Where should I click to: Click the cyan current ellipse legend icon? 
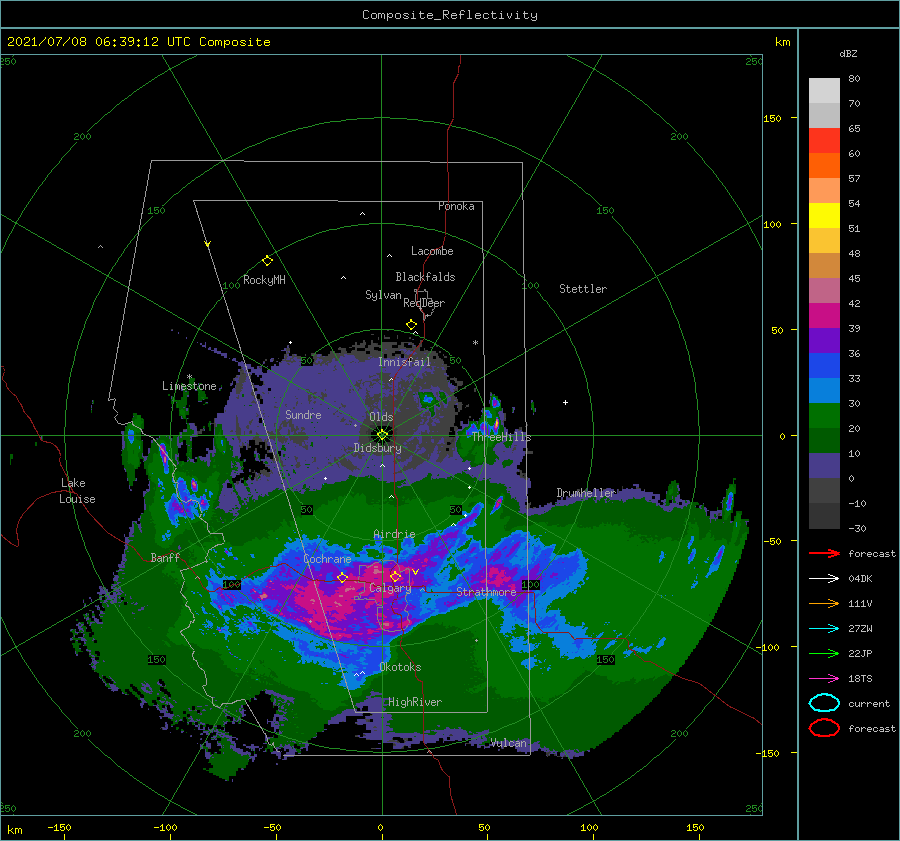click(x=824, y=703)
